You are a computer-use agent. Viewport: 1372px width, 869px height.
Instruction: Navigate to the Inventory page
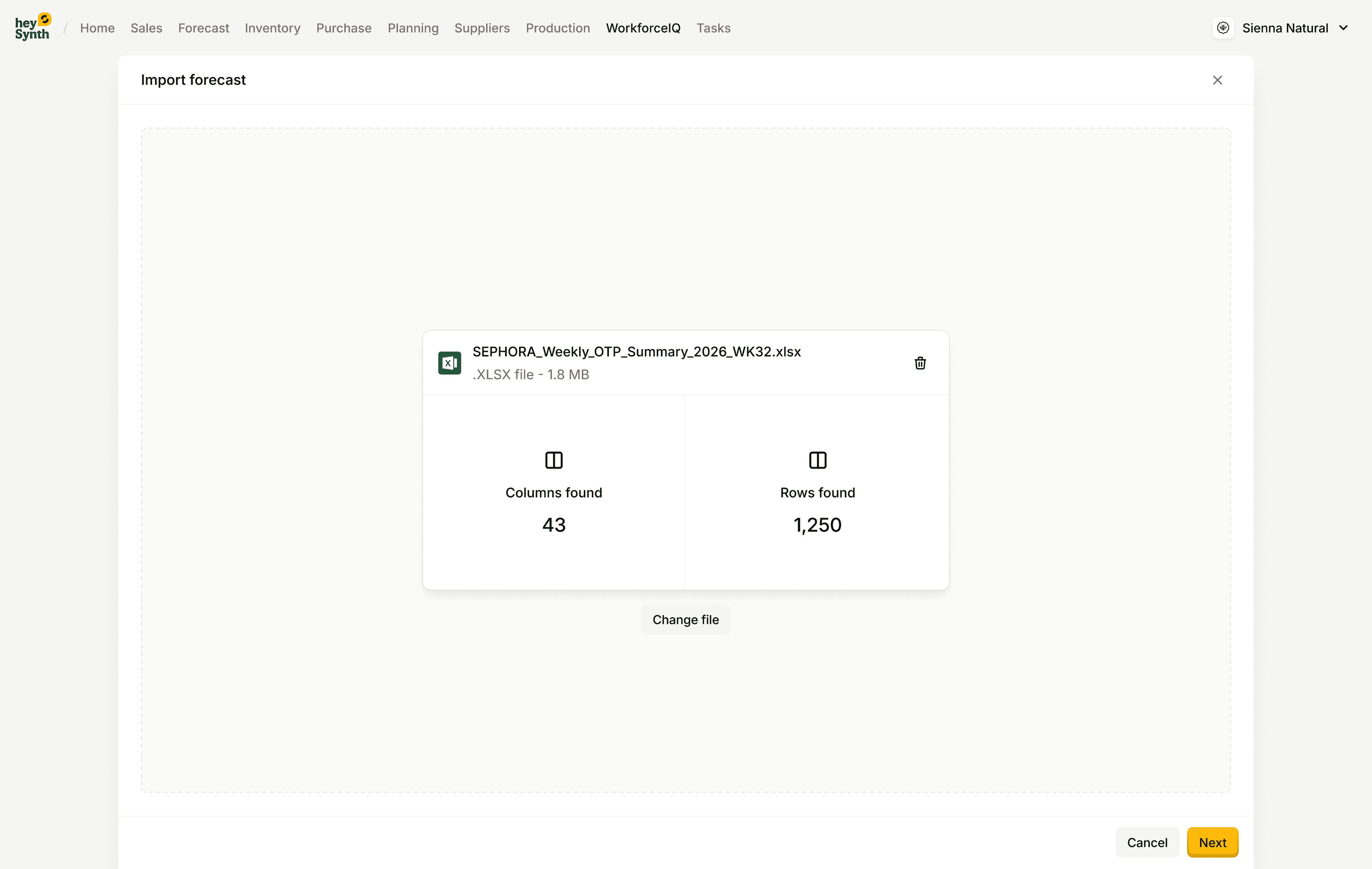point(272,28)
